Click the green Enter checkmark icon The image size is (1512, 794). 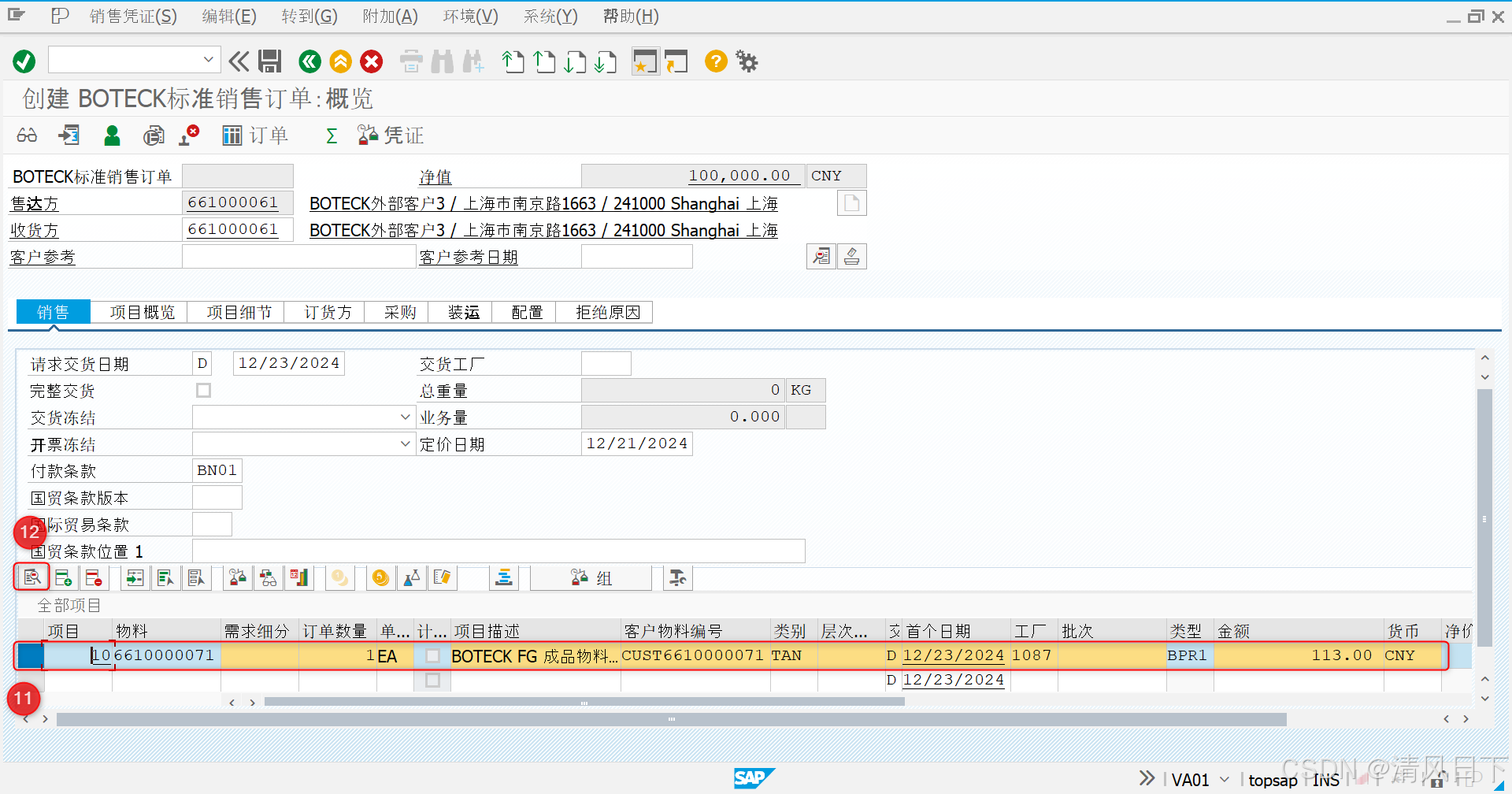pyautogui.click(x=24, y=61)
